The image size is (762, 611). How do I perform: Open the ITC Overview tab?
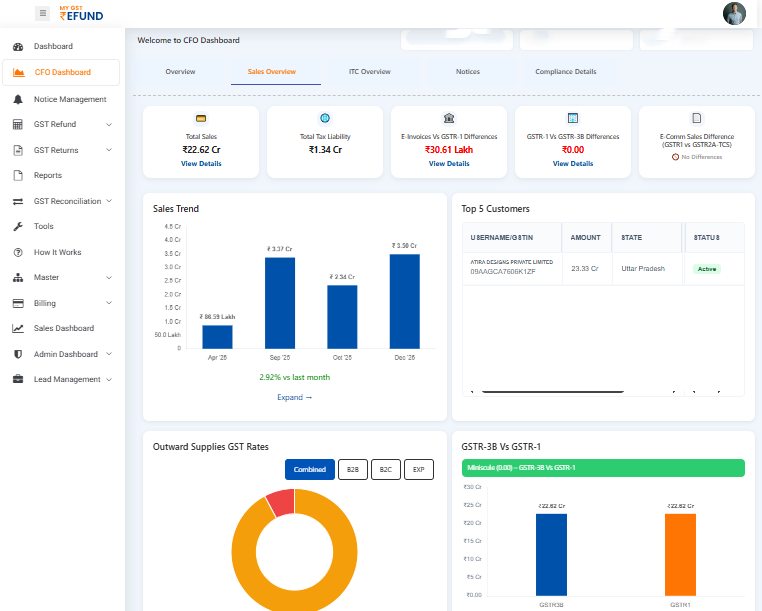click(x=369, y=71)
